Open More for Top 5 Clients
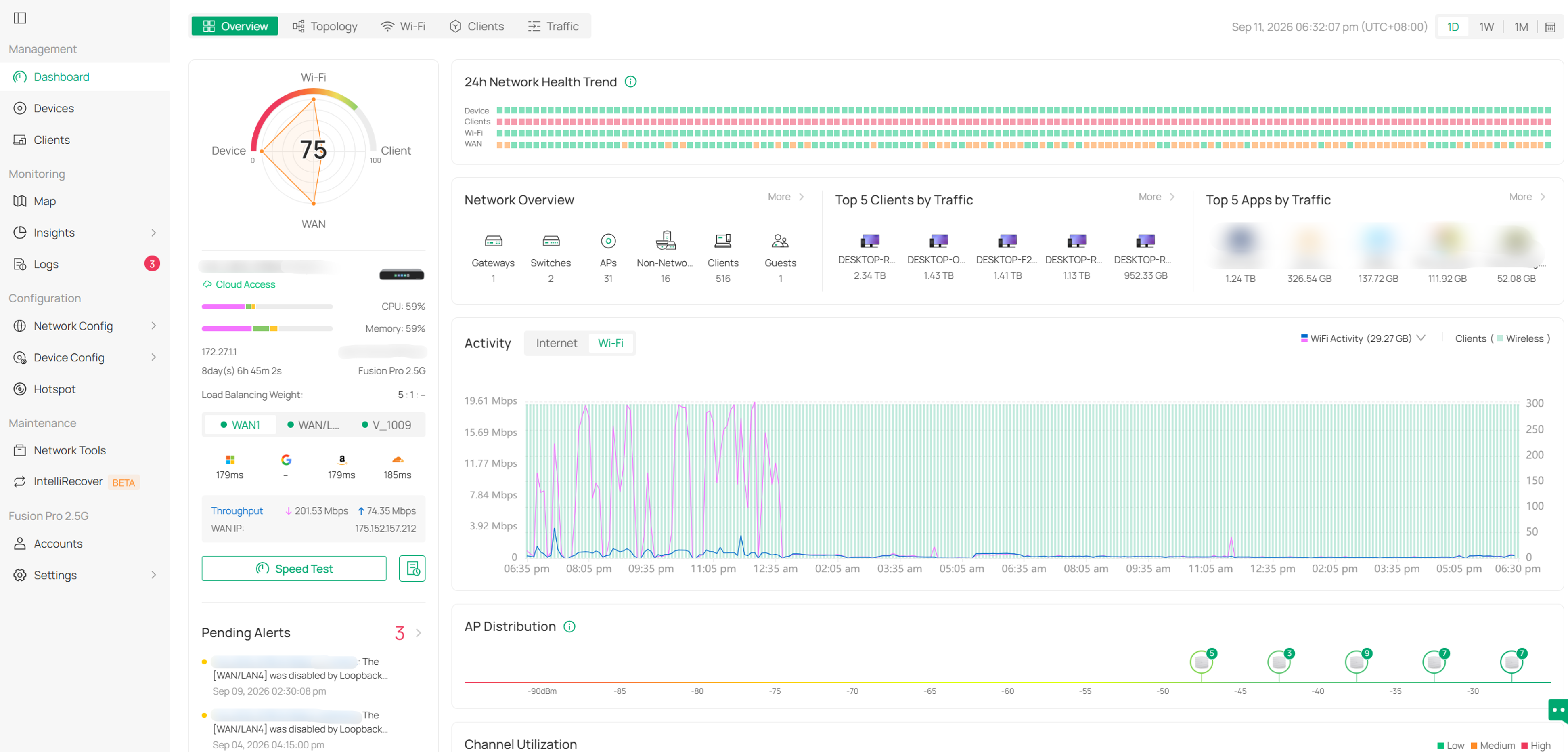 pyautogui.click(x=1156, y=197)
